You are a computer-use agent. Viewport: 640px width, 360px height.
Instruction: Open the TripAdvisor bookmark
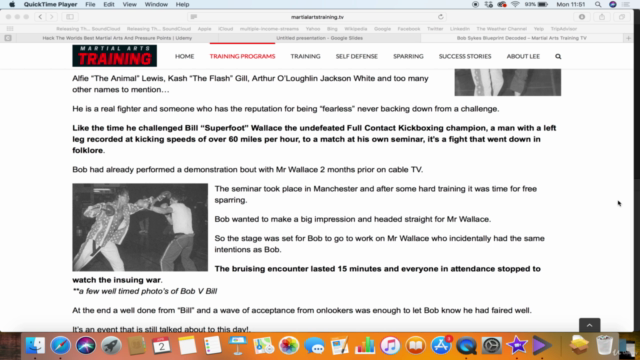click(564, 29)
